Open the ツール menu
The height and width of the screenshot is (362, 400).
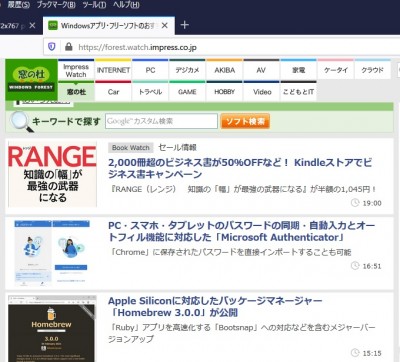[x=94, y=5]
